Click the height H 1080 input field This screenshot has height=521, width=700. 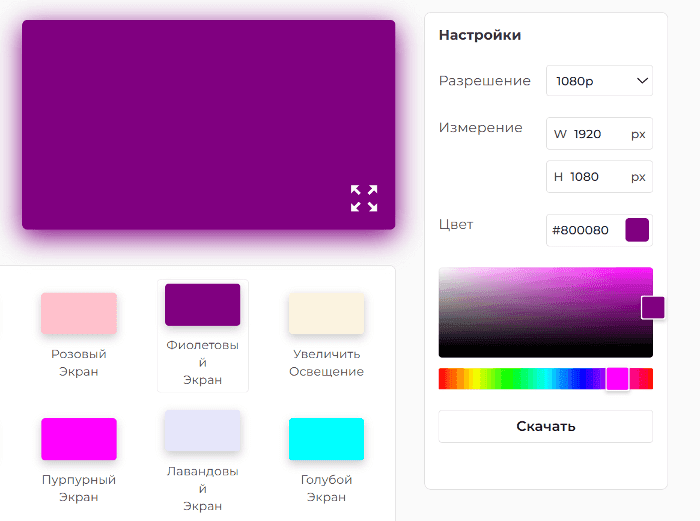[599, 177]
